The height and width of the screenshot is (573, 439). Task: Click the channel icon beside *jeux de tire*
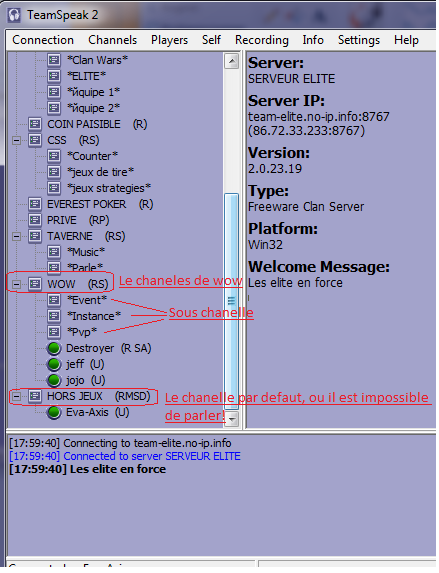click(54, 172)
